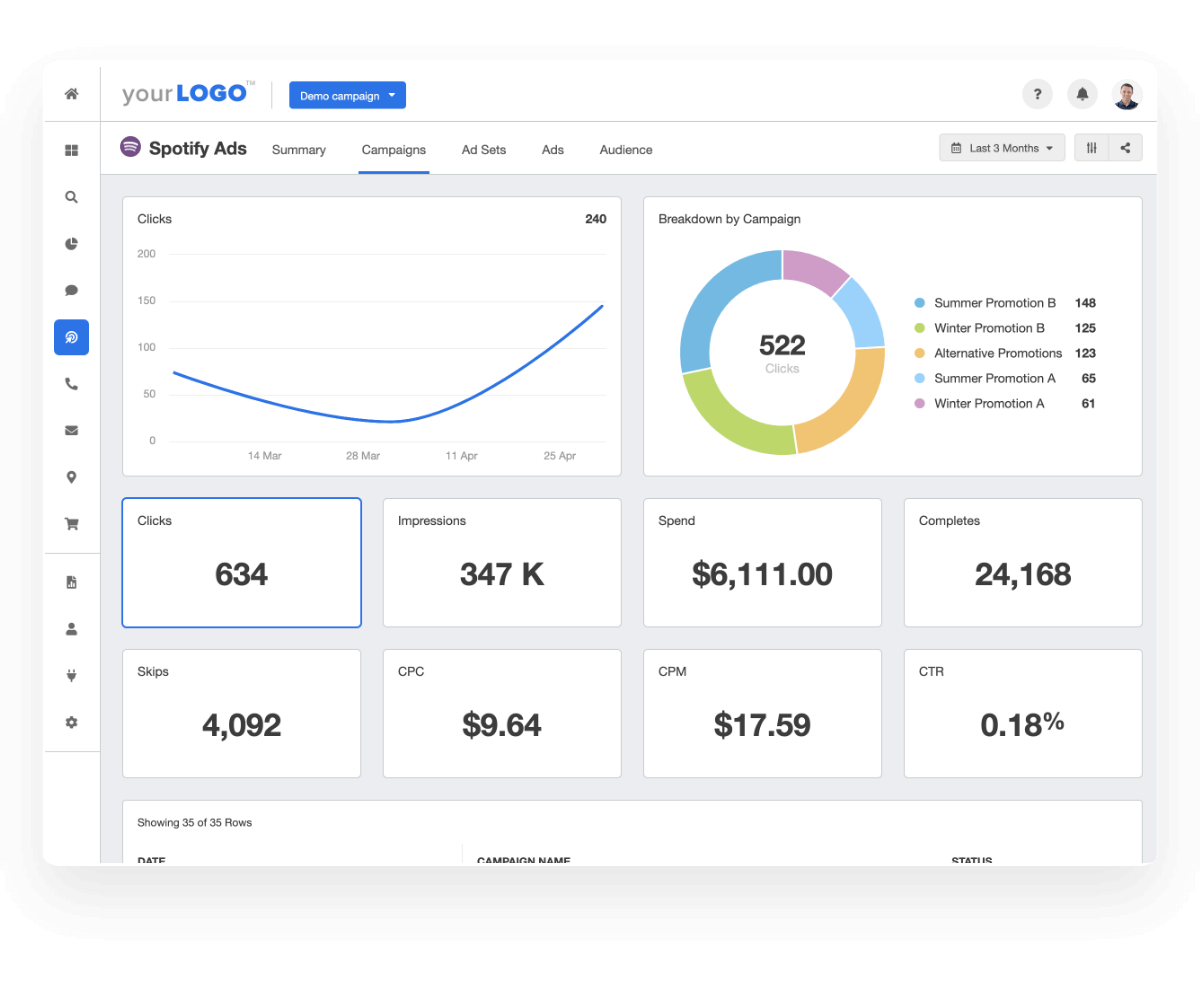This screenshot has width=1200, height=1000.
Task: Switch to the Ad Sets tab
Action: (x=484, y=150)
